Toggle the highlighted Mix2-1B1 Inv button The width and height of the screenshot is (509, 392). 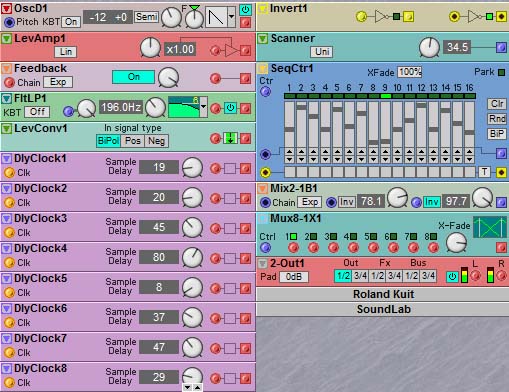pos(431,202)
